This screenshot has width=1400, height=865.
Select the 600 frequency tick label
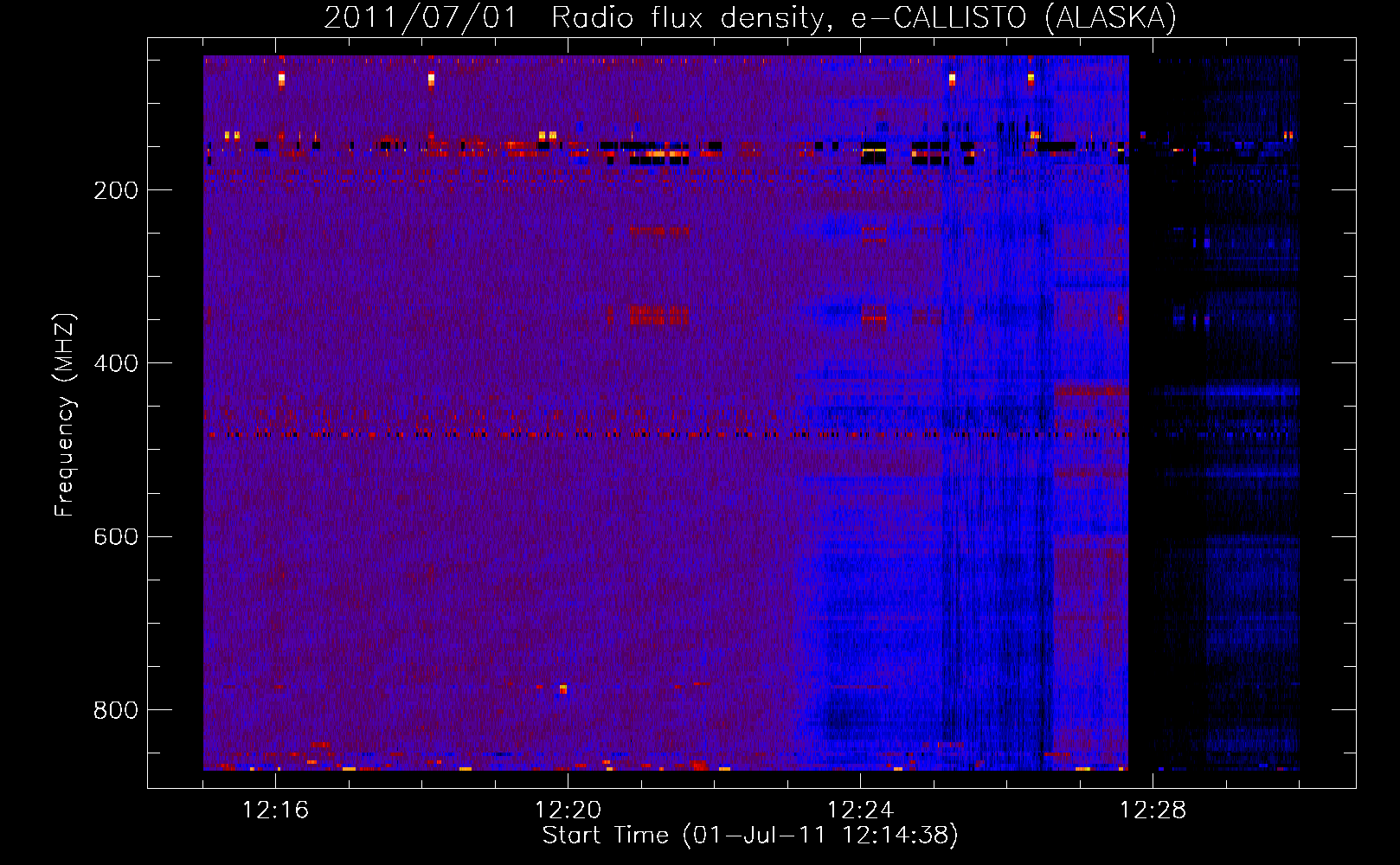tap(116, 536)
